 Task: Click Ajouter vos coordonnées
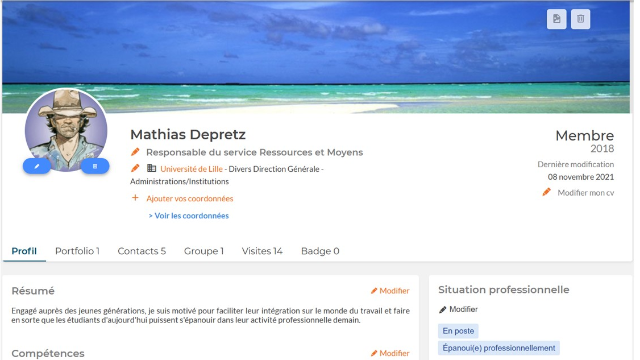190,199
